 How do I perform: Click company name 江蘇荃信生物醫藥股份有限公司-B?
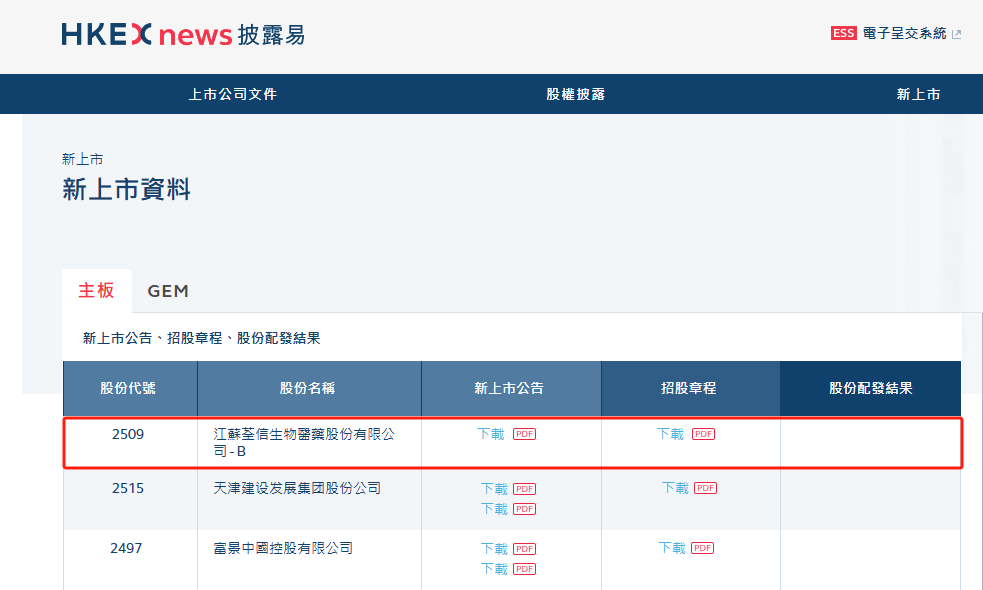click(x=304, y=442)
